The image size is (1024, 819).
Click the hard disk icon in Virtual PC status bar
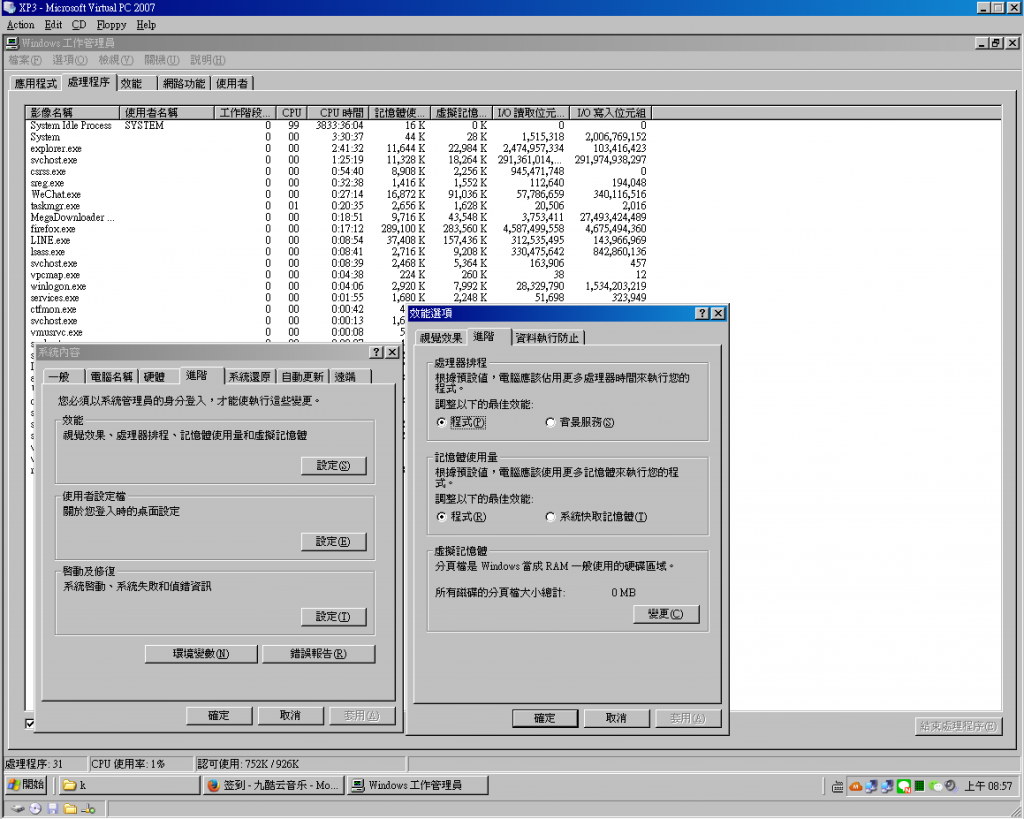18,809
